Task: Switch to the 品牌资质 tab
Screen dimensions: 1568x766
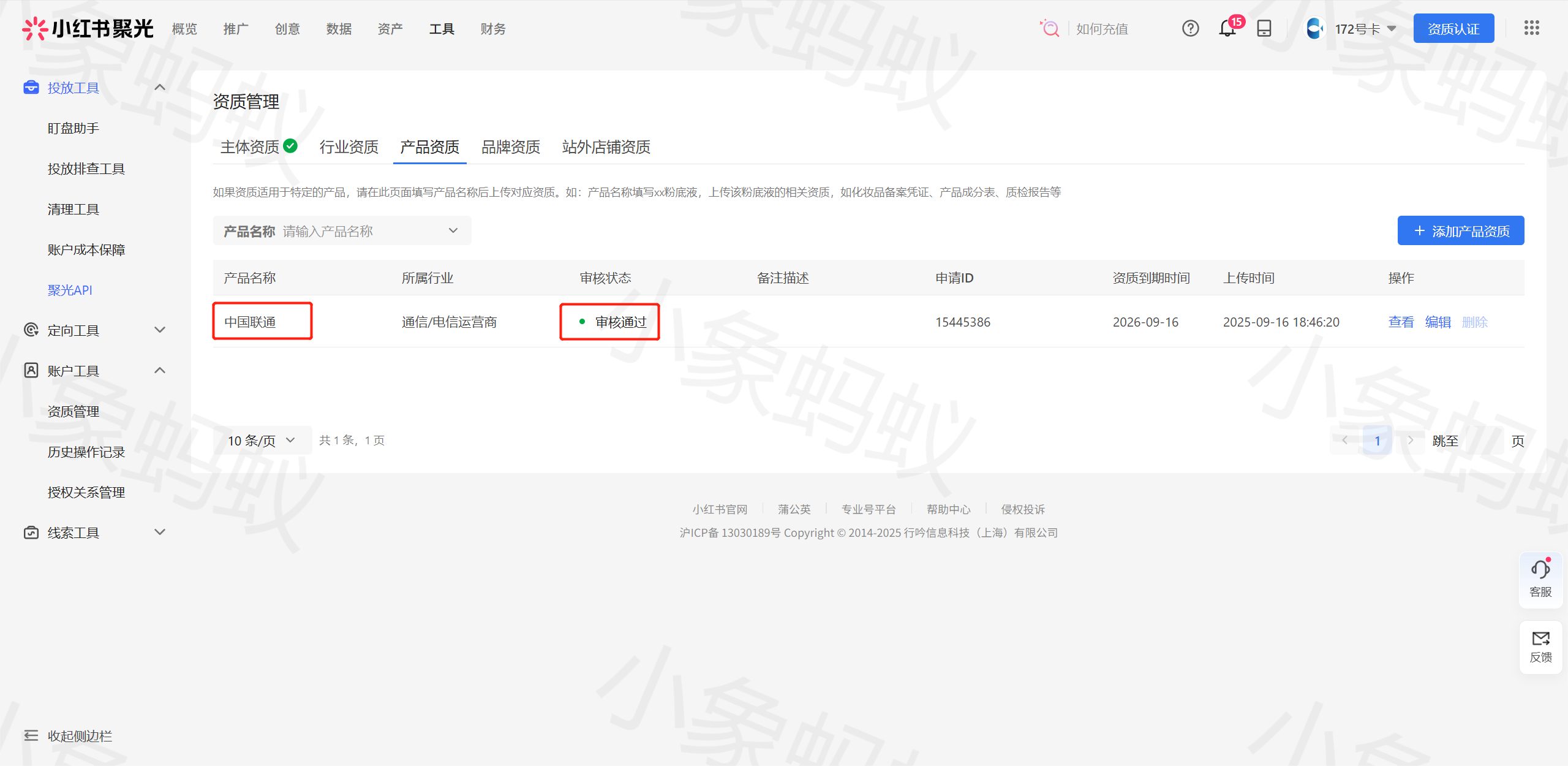Action: pos(510,147)
